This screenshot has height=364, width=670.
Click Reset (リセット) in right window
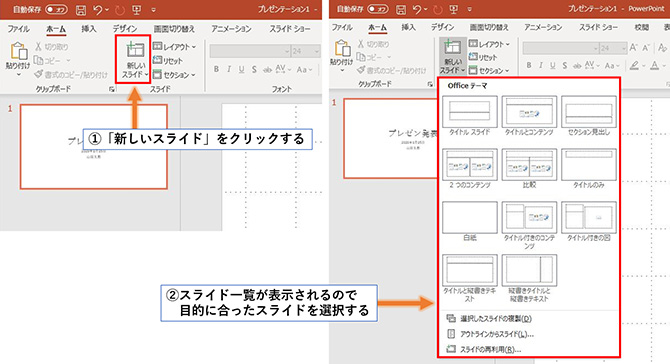click(x=483, y=57)
